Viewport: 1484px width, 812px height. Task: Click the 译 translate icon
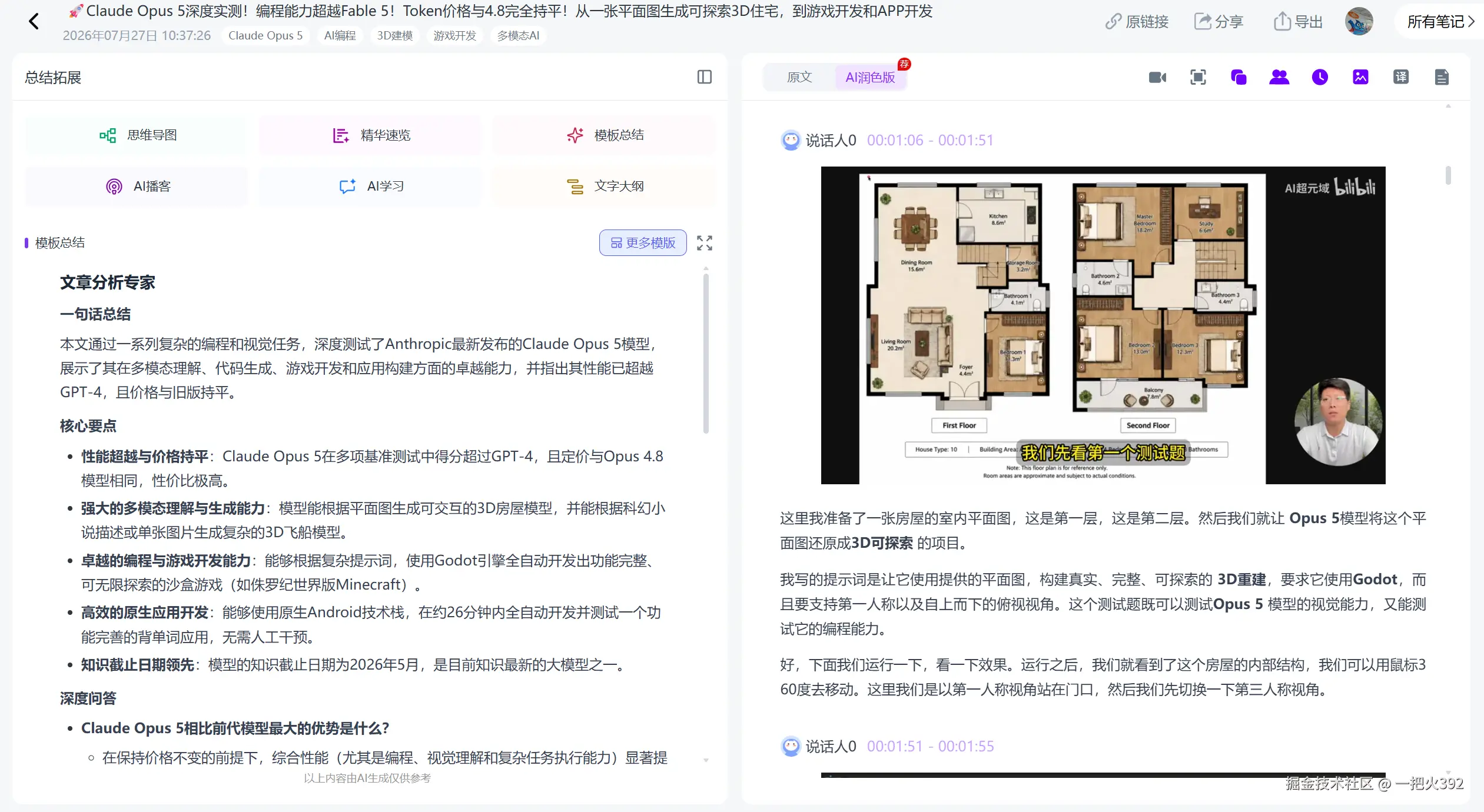[1401, 77]
